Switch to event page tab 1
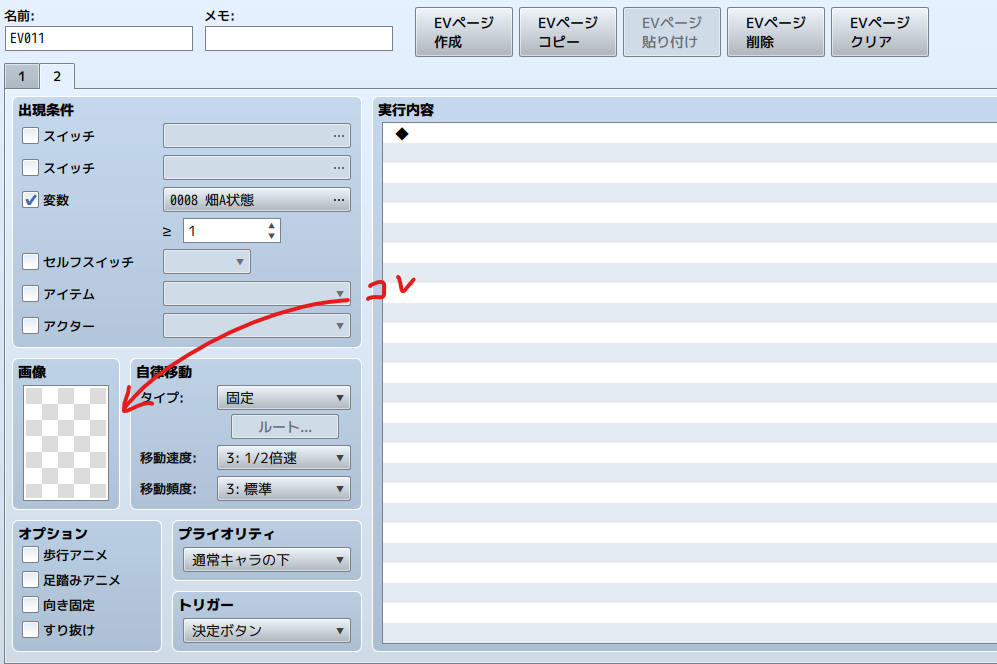 coord(22,76)
